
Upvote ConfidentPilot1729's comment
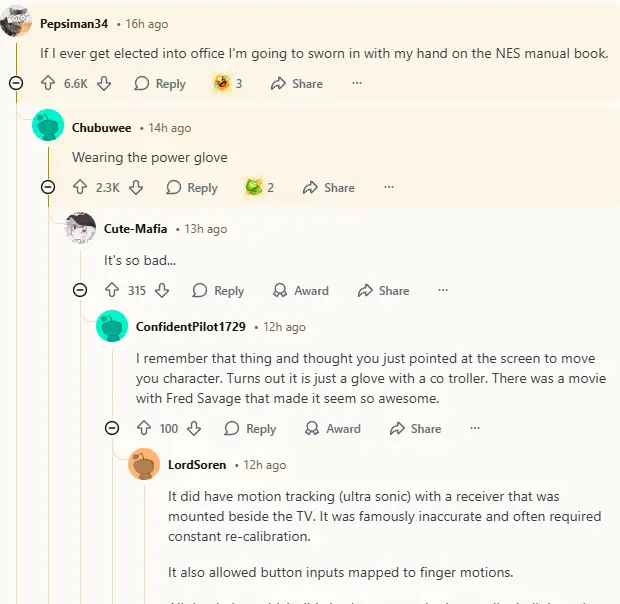pos(144,428)
